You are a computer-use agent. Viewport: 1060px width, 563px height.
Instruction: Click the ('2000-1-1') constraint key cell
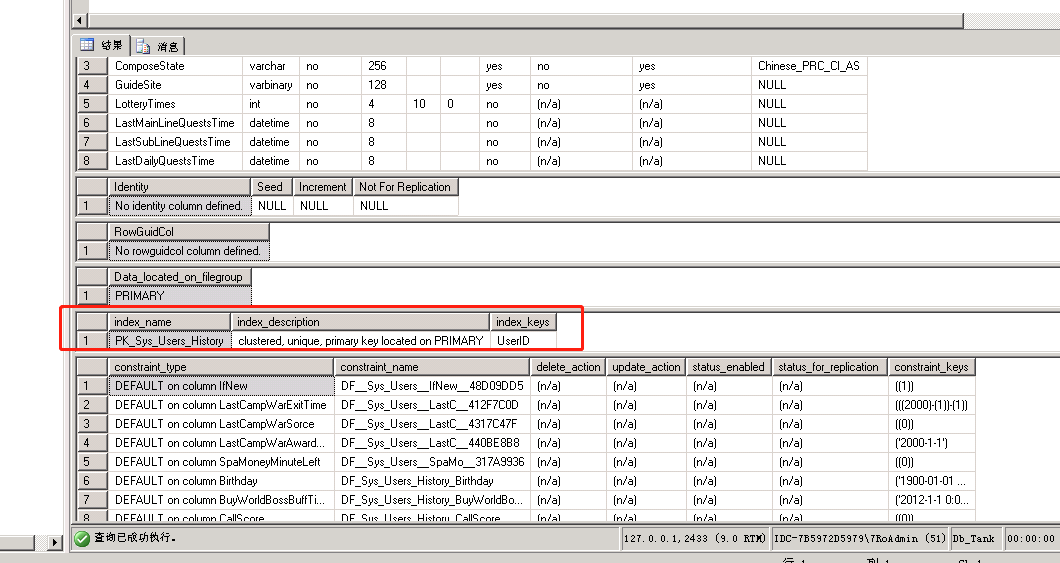point(932,443)
